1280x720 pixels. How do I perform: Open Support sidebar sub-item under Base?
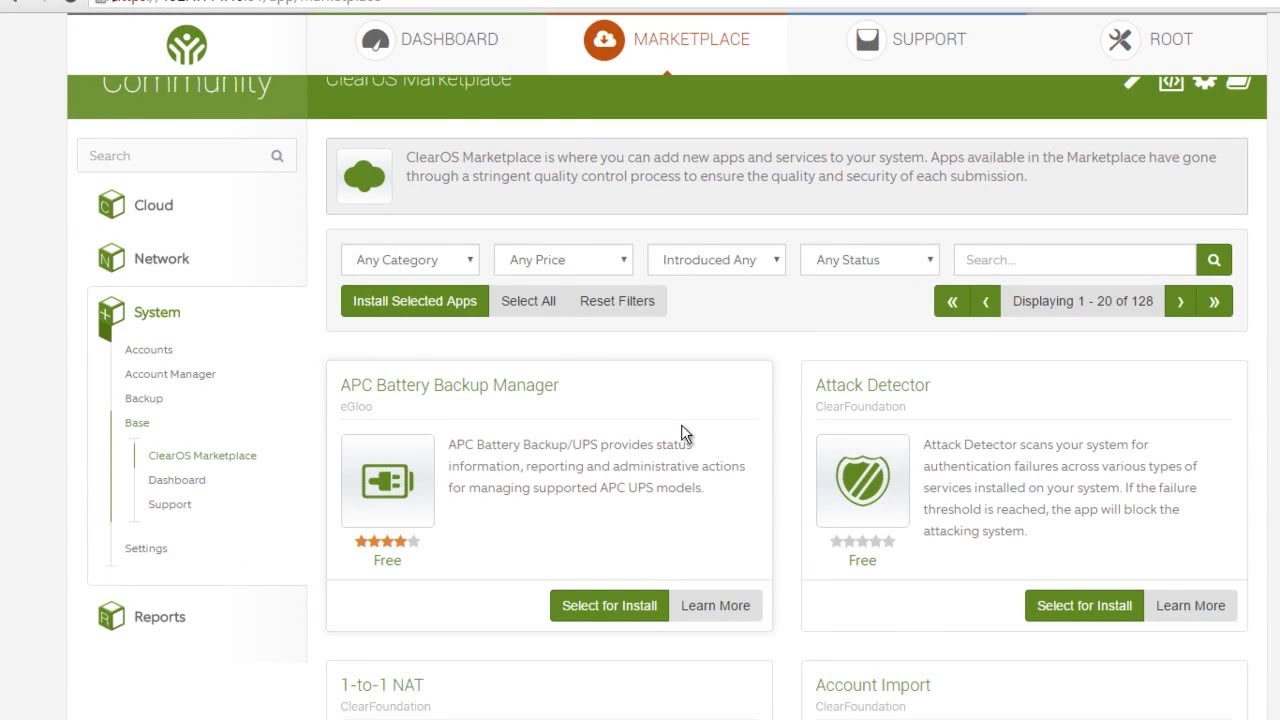[x=170, y=504]
